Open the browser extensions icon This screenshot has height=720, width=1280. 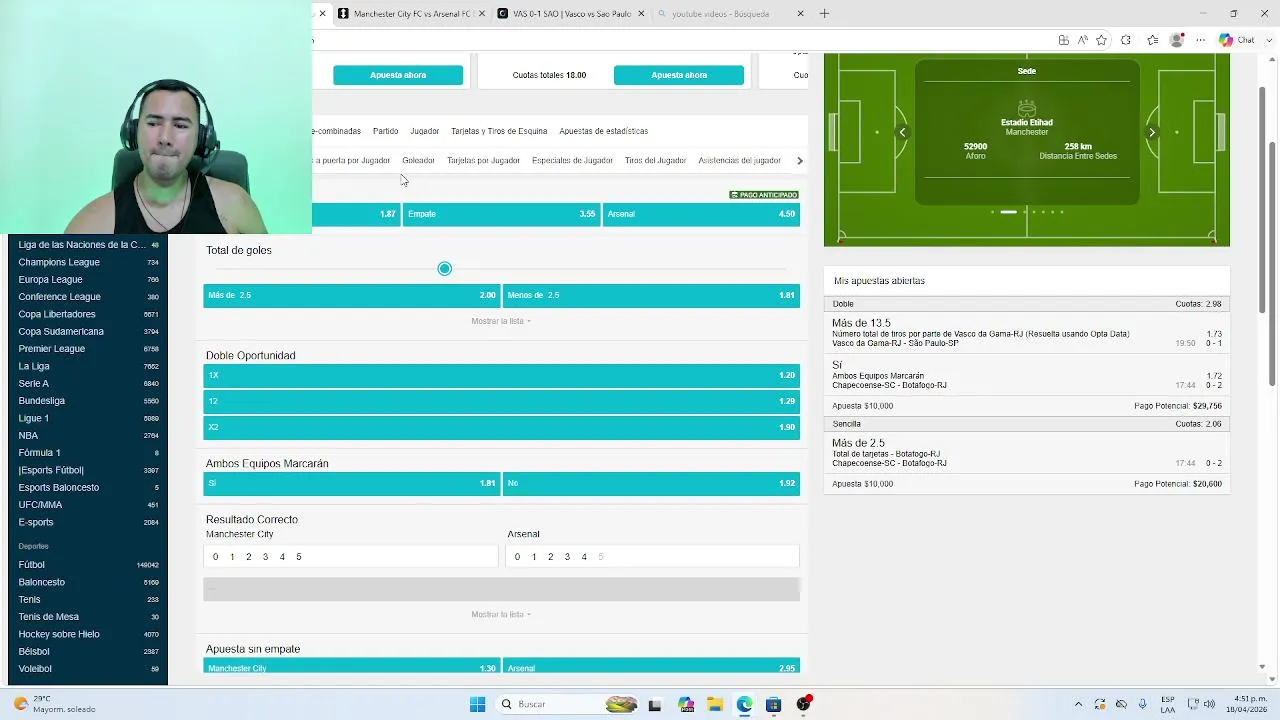1126,40
